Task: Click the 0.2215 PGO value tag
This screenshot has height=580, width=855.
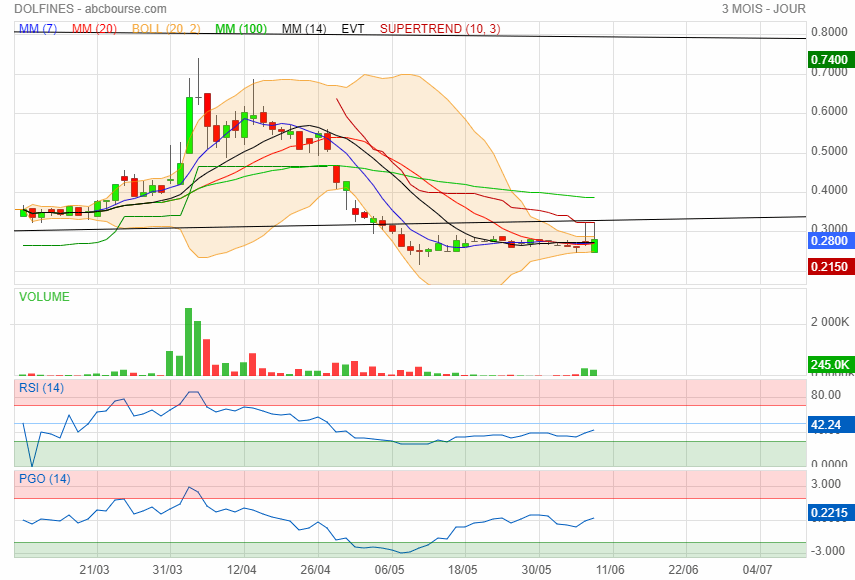Action: point(831,512)
